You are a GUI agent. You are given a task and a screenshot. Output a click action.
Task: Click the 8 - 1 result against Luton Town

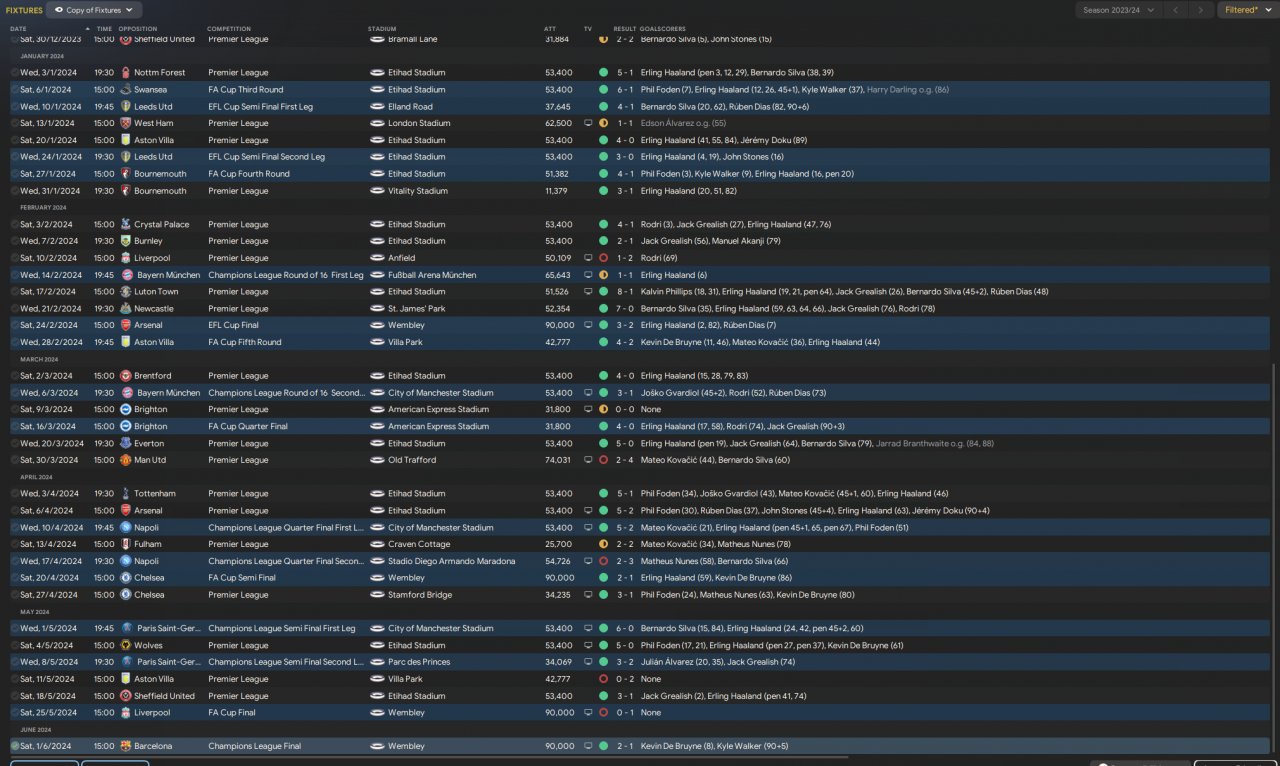625,292
